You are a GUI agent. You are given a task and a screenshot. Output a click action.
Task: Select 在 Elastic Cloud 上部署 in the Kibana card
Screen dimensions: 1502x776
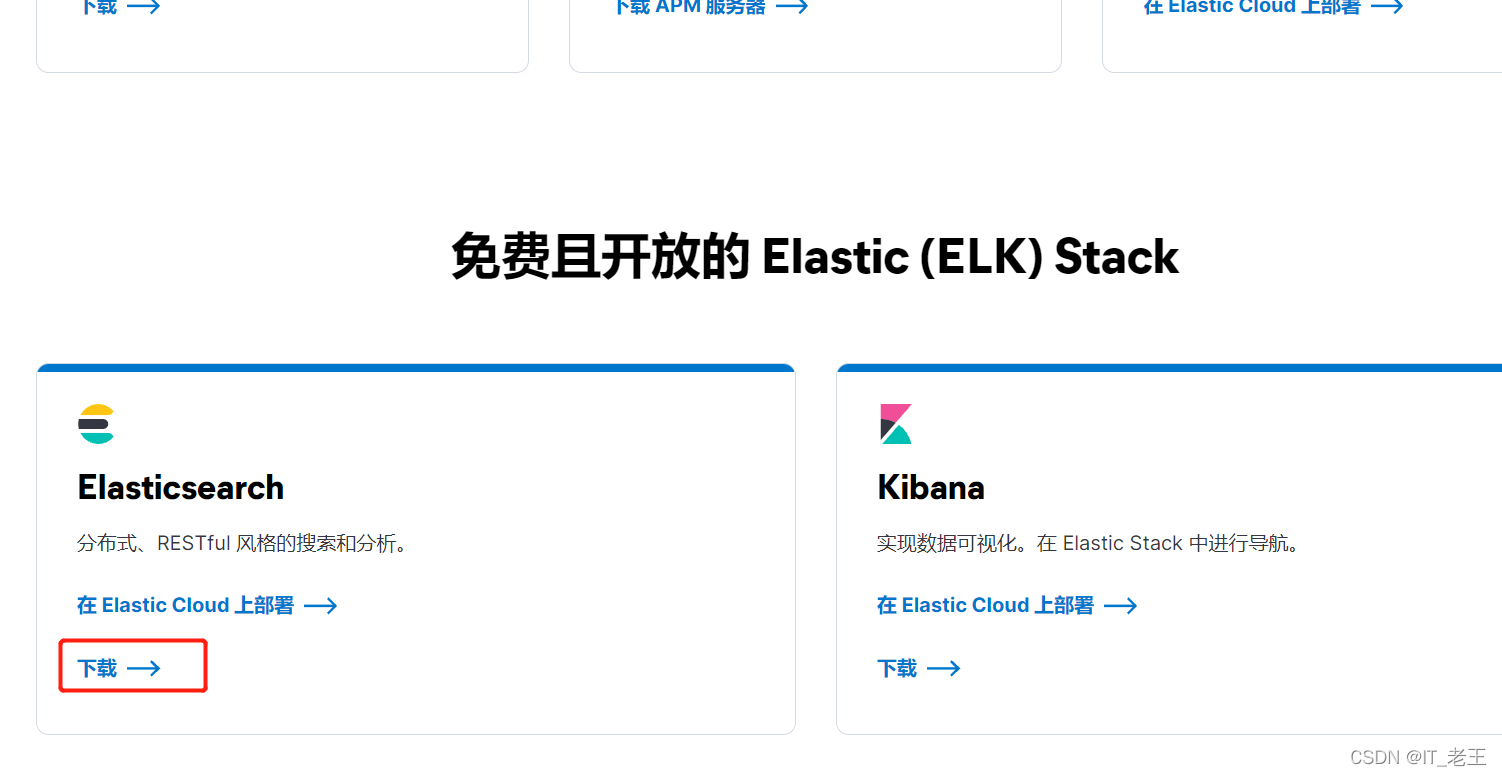[985, 605]
